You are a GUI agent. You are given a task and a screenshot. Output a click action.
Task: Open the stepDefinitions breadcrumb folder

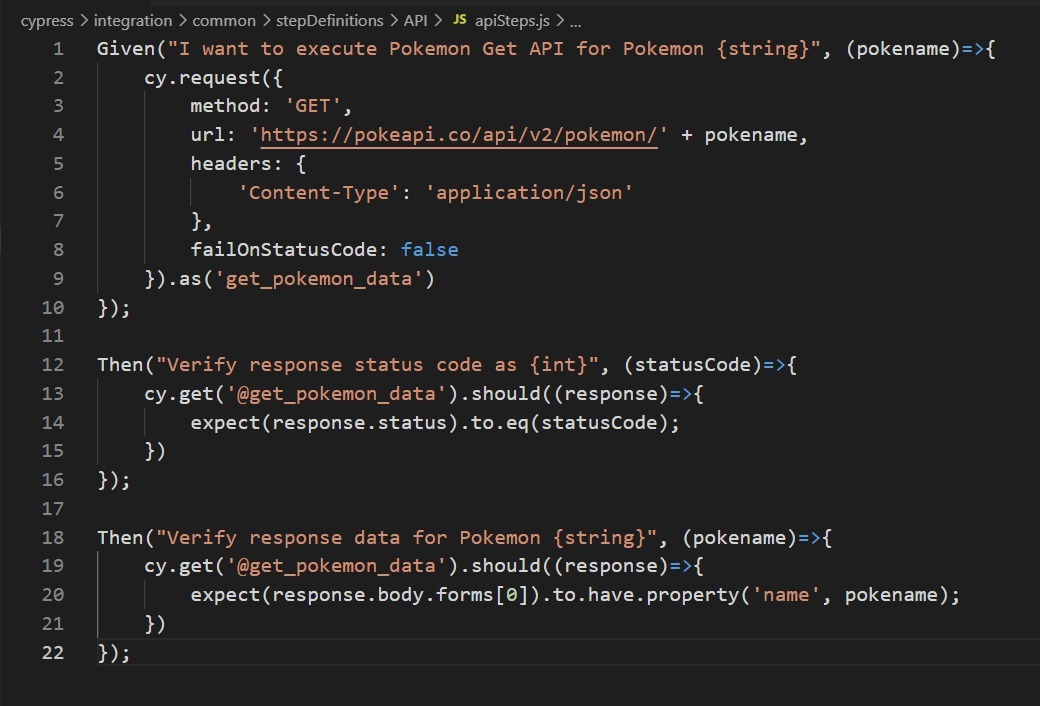click(330, 21)
